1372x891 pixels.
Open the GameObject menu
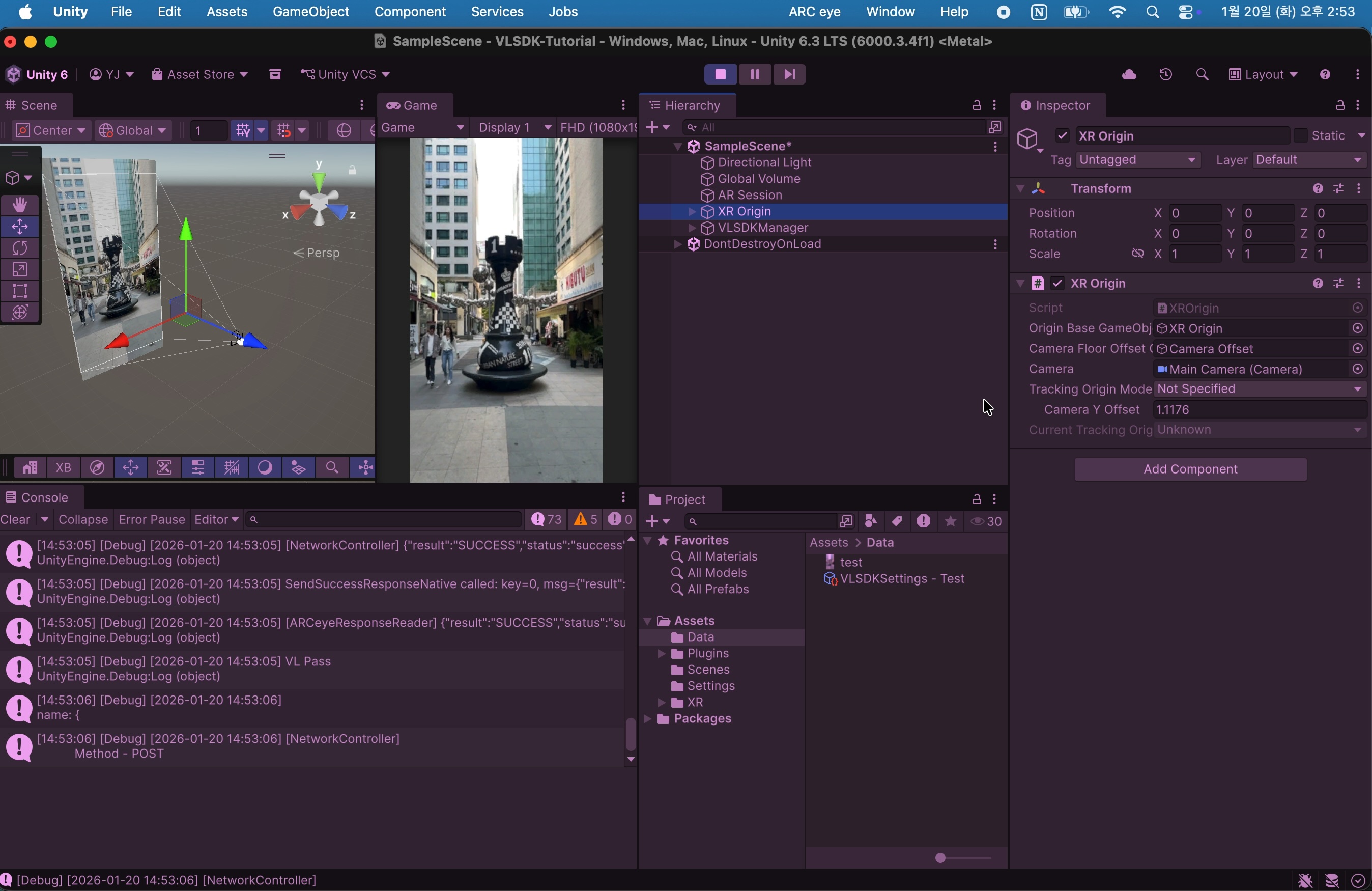[311, 12]
